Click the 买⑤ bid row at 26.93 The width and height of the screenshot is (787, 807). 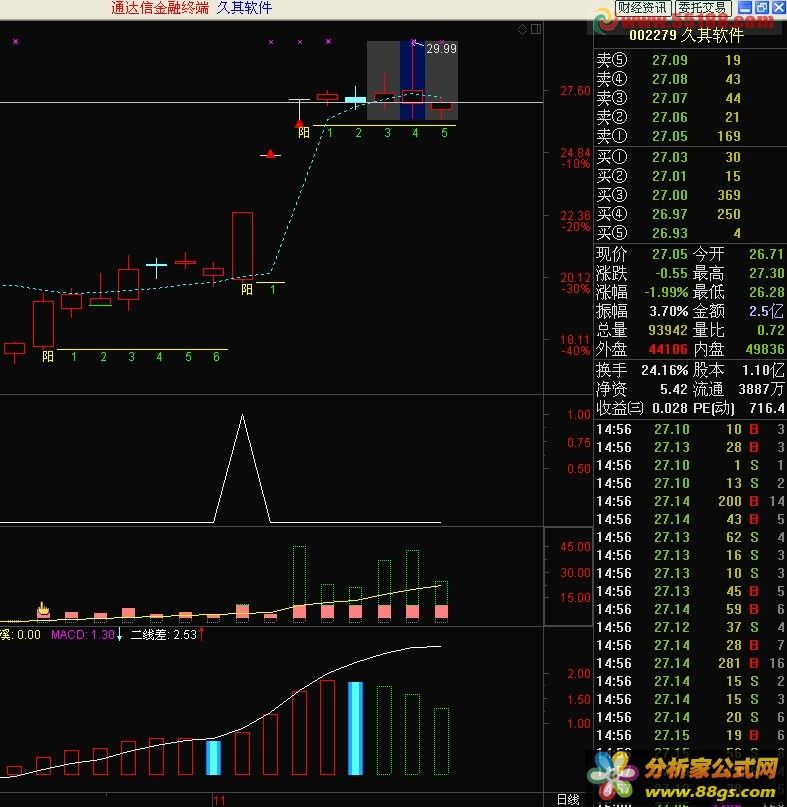coord(690,233)
